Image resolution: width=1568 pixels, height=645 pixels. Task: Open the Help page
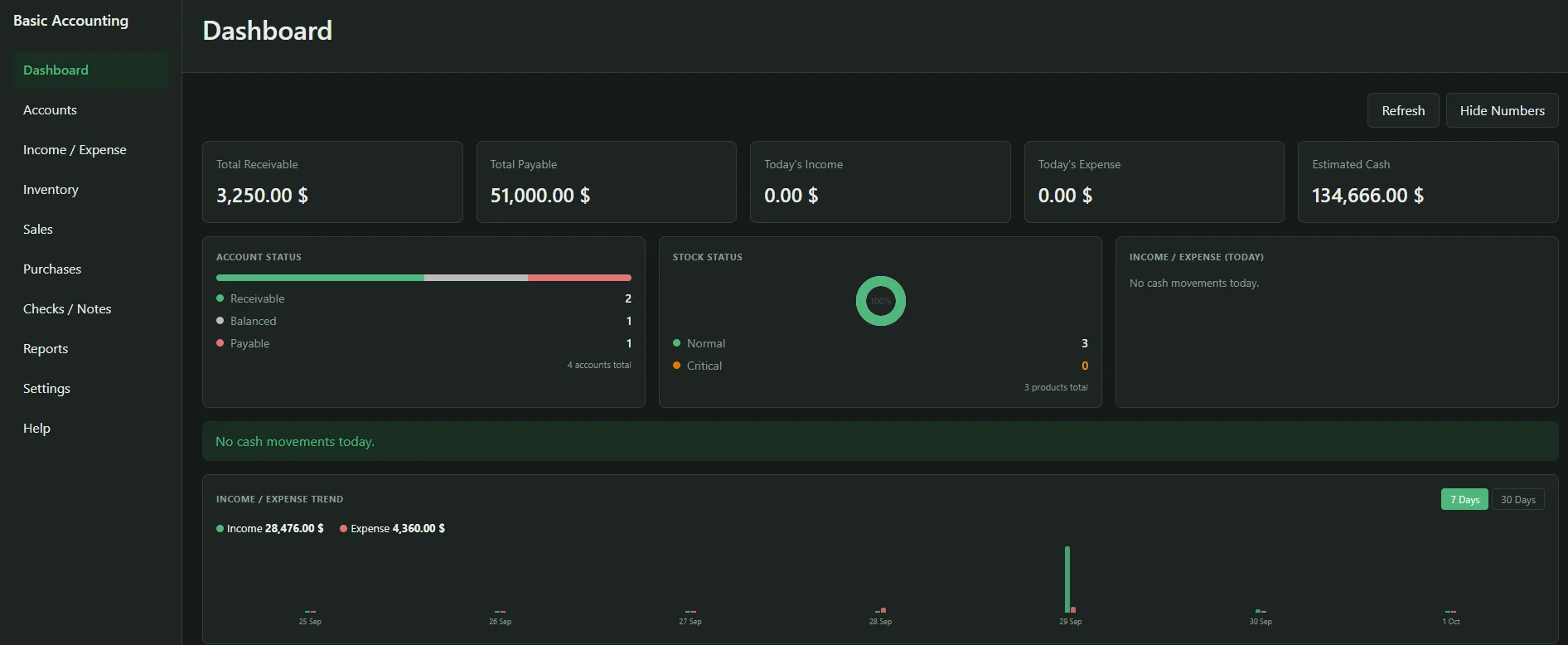click(90, 429)
